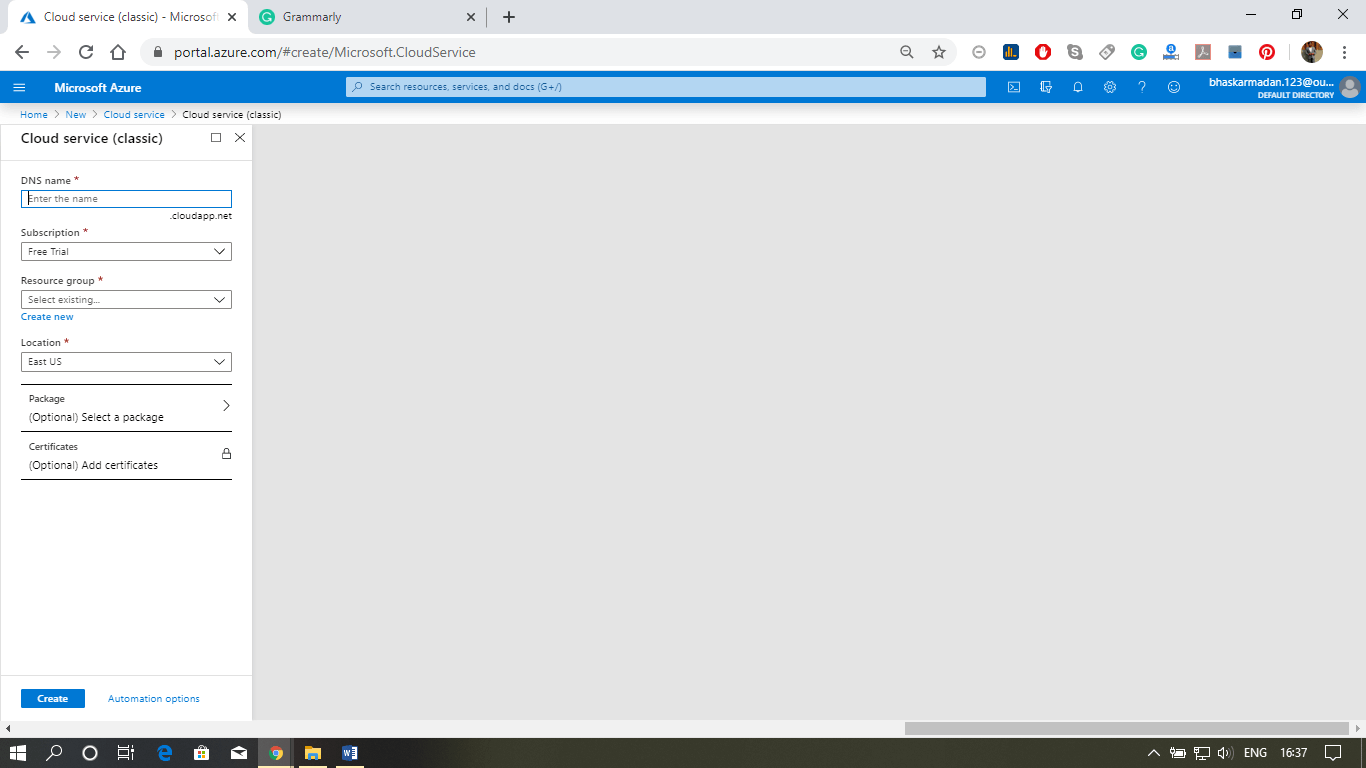Close the Cloud service (classic) blade
Screen dimensions: 1366x768
(240, 138)
